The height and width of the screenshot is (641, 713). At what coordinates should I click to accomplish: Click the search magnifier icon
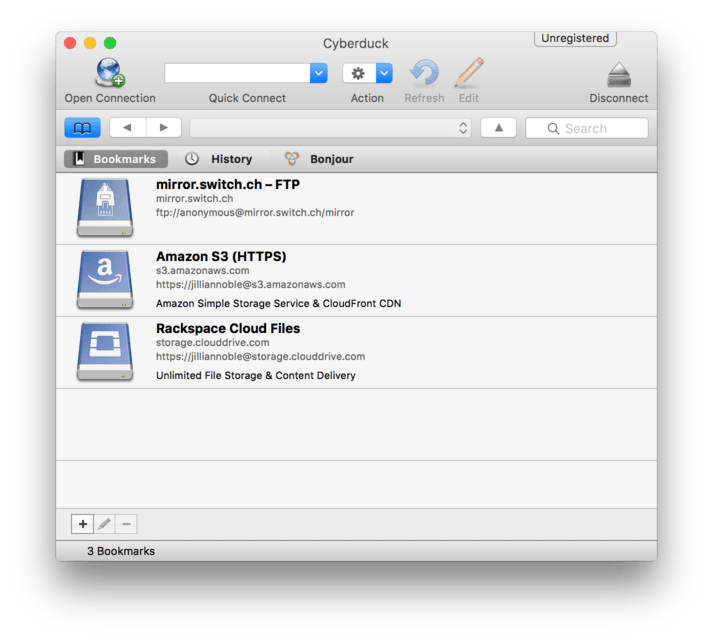pyautogui.click(x=553, y=129)
